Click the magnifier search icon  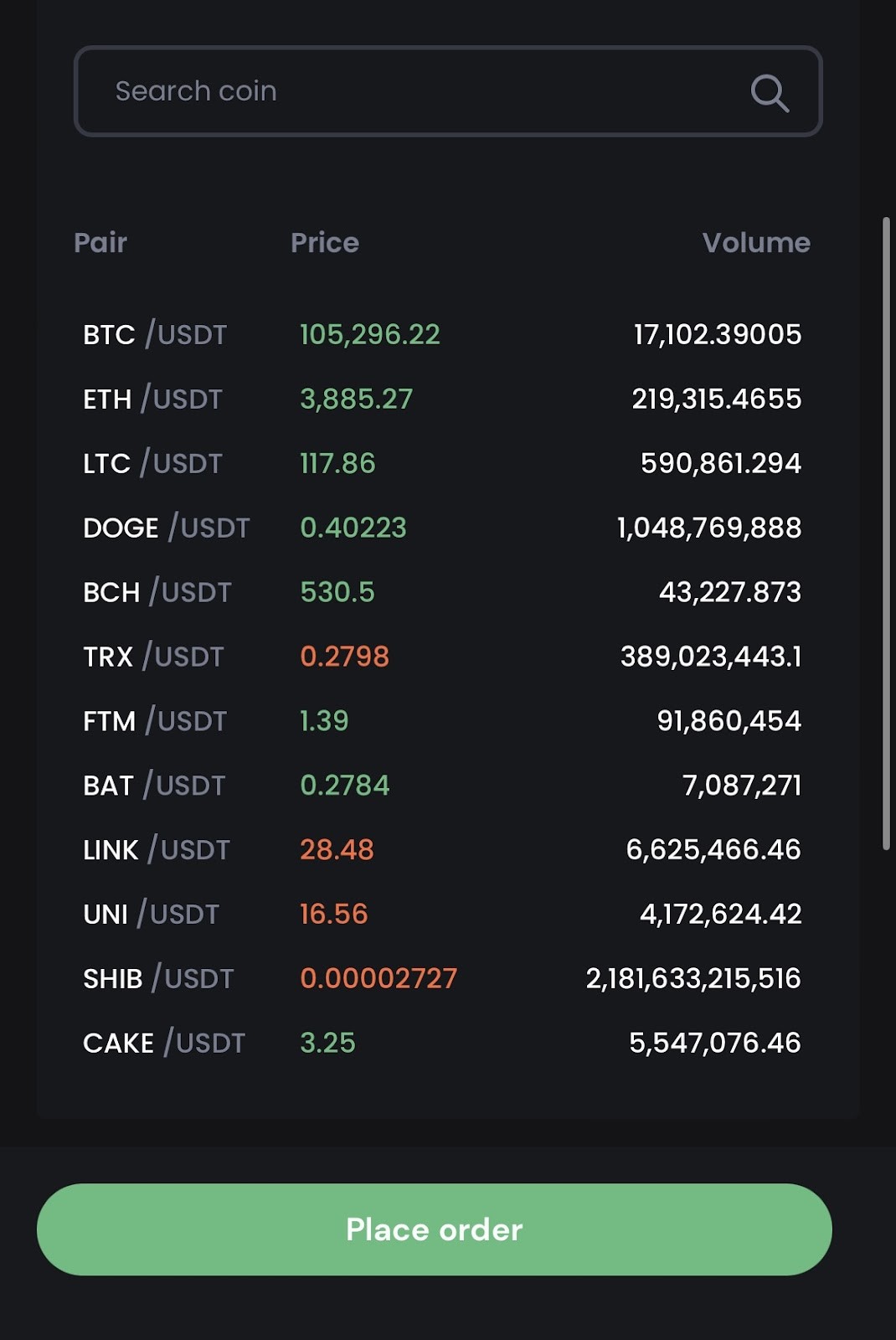click(x=770, y=92)
